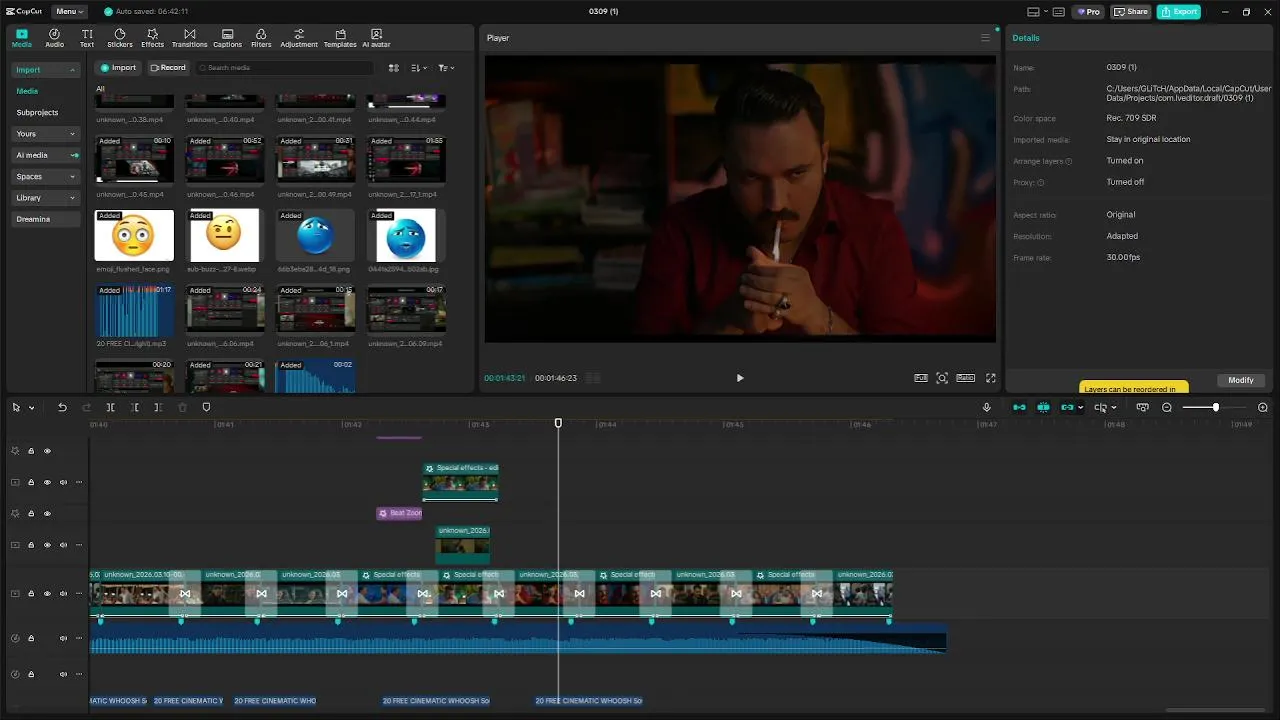Open the shortcuts keyboard icon in title bar
Viewport: 1280px width, 720px height.
pos(1058,12)
